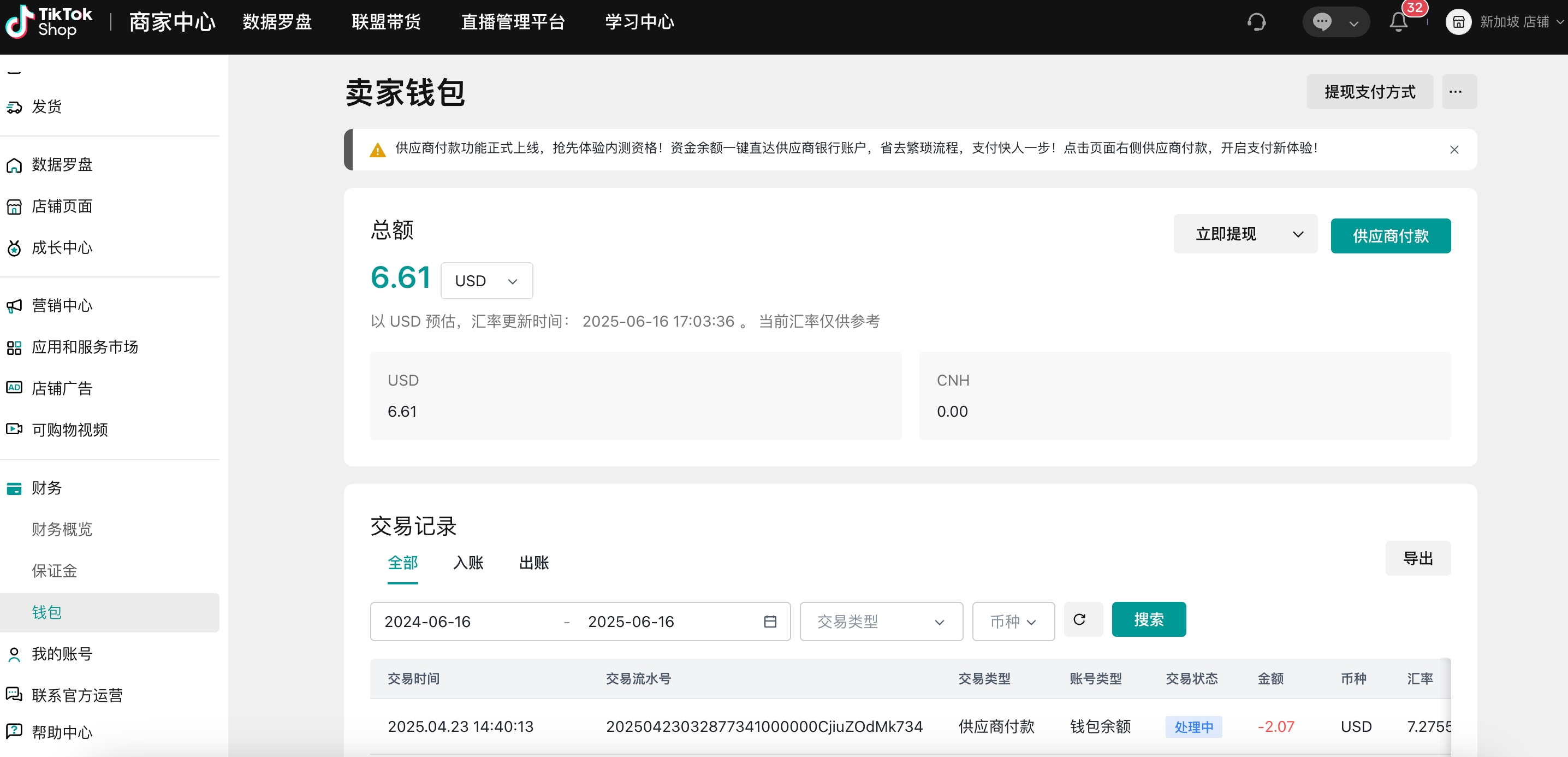Click the 搜索 button
This screenshot has height=757, width=1568.
coord(1148,619)
